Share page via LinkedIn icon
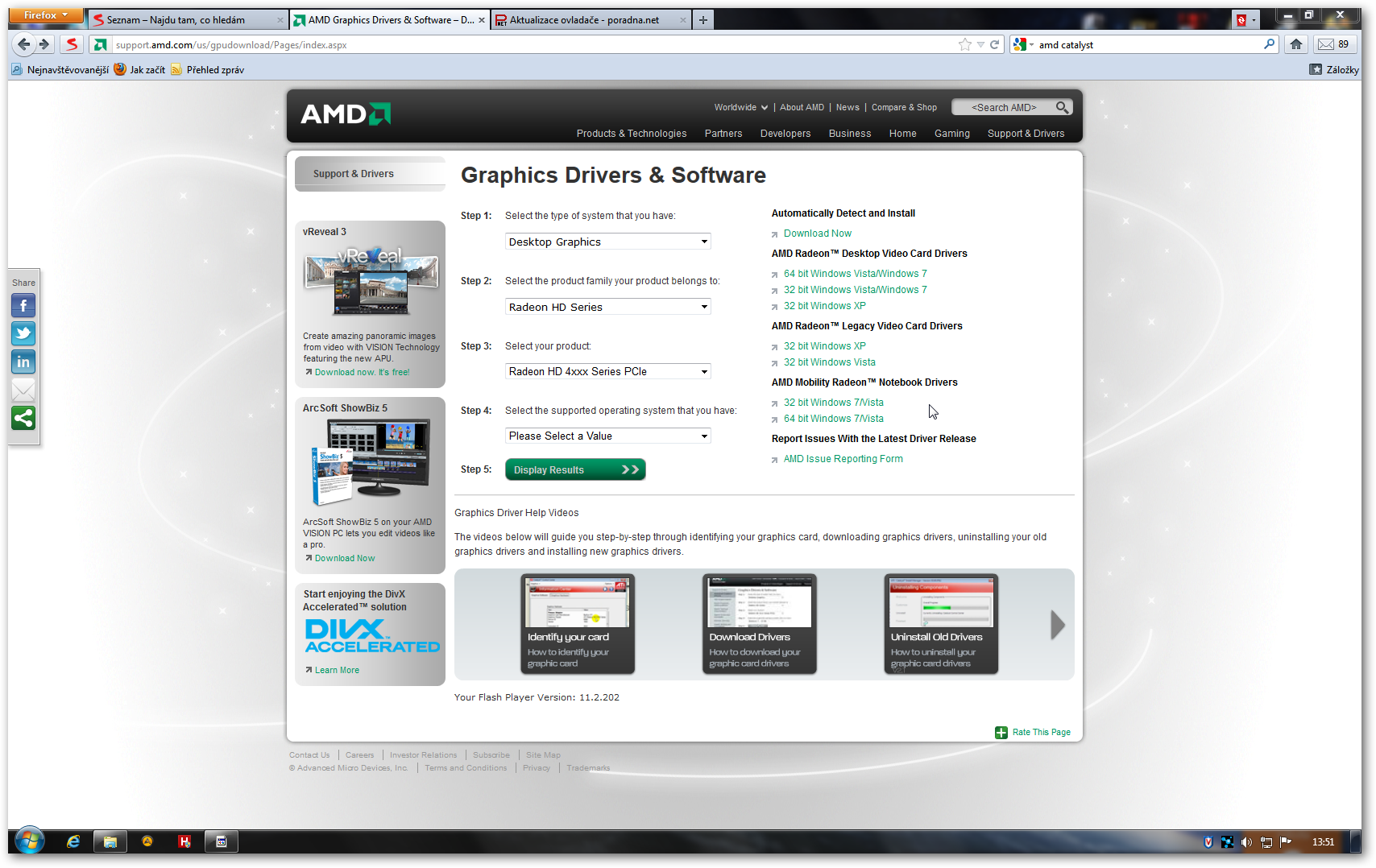Viewport: 1376px width, 868px height. [23, 362]
